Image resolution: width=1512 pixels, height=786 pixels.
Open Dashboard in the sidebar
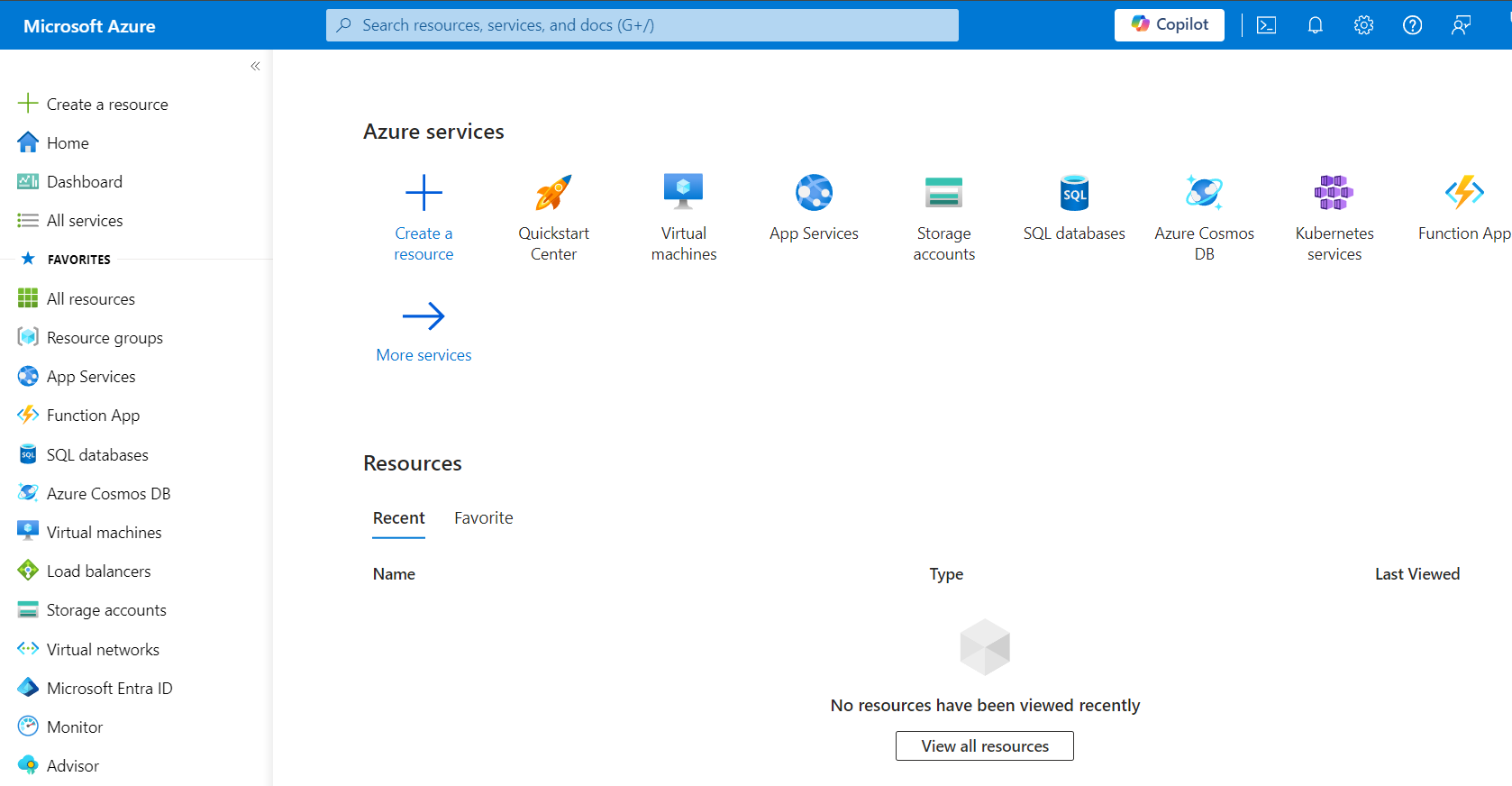(x=69, y=181)
